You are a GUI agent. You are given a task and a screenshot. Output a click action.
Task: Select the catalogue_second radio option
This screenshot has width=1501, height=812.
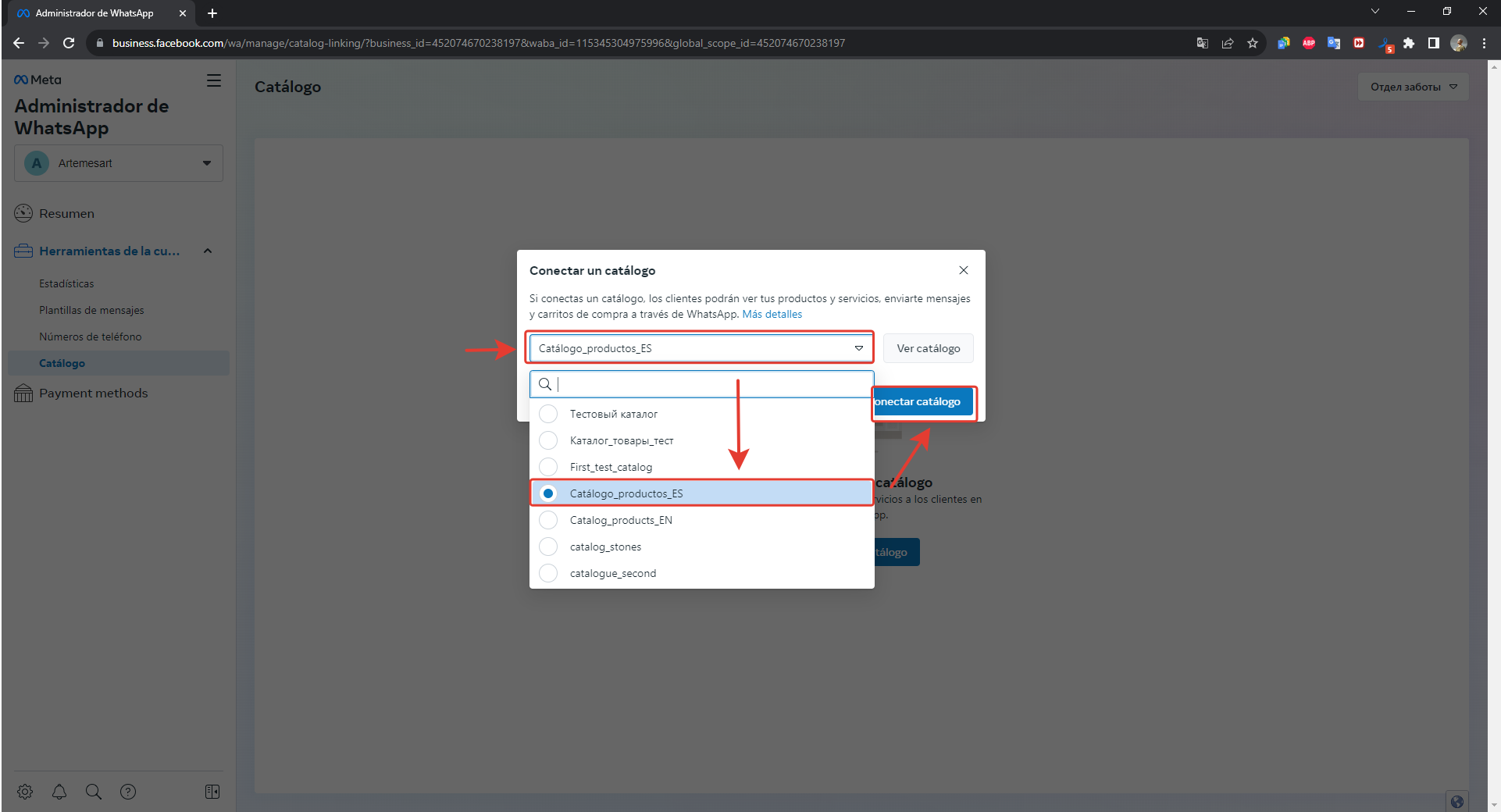tap(548, 573)
